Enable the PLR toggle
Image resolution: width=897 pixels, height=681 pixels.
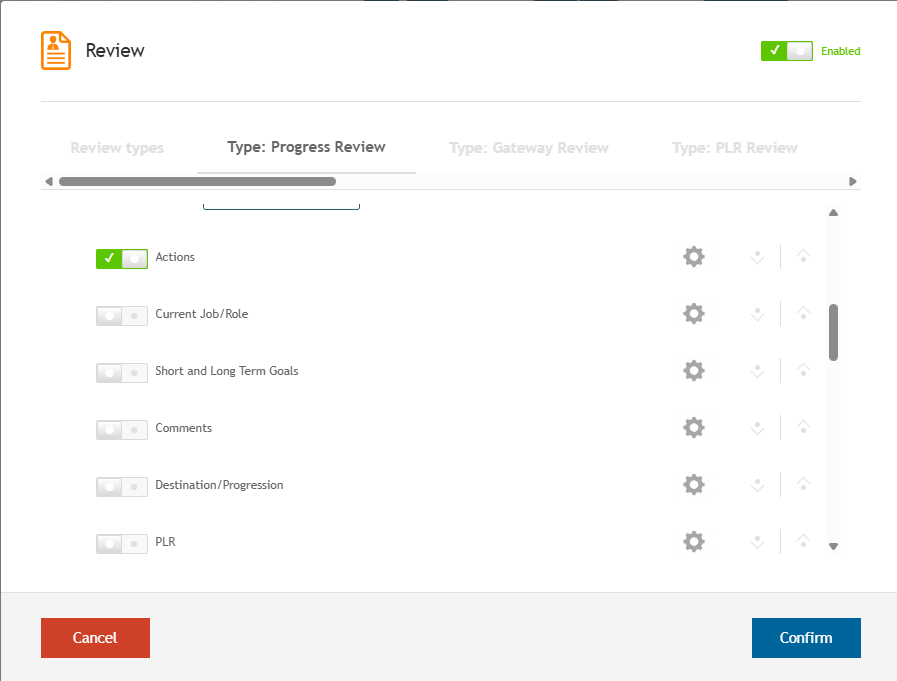point(122,543)
